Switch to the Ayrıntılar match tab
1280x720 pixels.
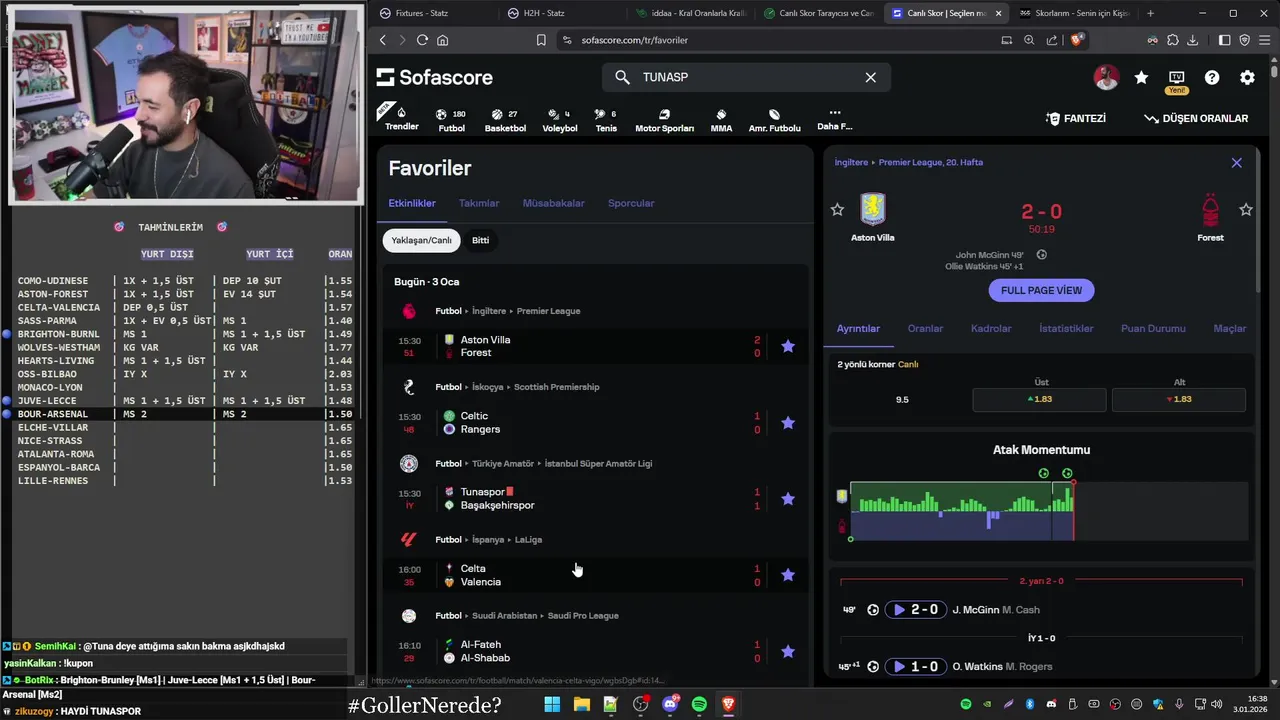click(x=858, y=328)
